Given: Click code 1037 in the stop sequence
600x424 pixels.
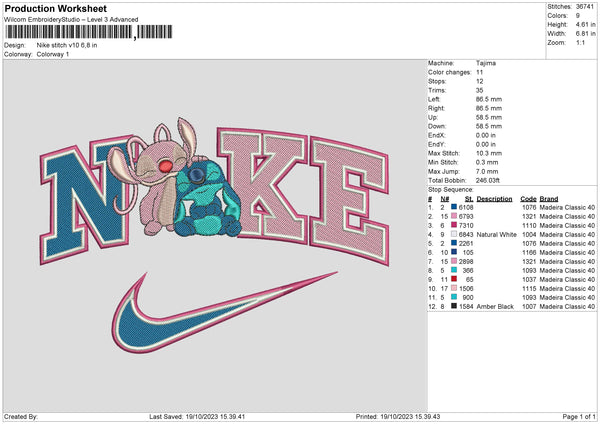Looking at the screenshot, I should click(x=529, y=279).
